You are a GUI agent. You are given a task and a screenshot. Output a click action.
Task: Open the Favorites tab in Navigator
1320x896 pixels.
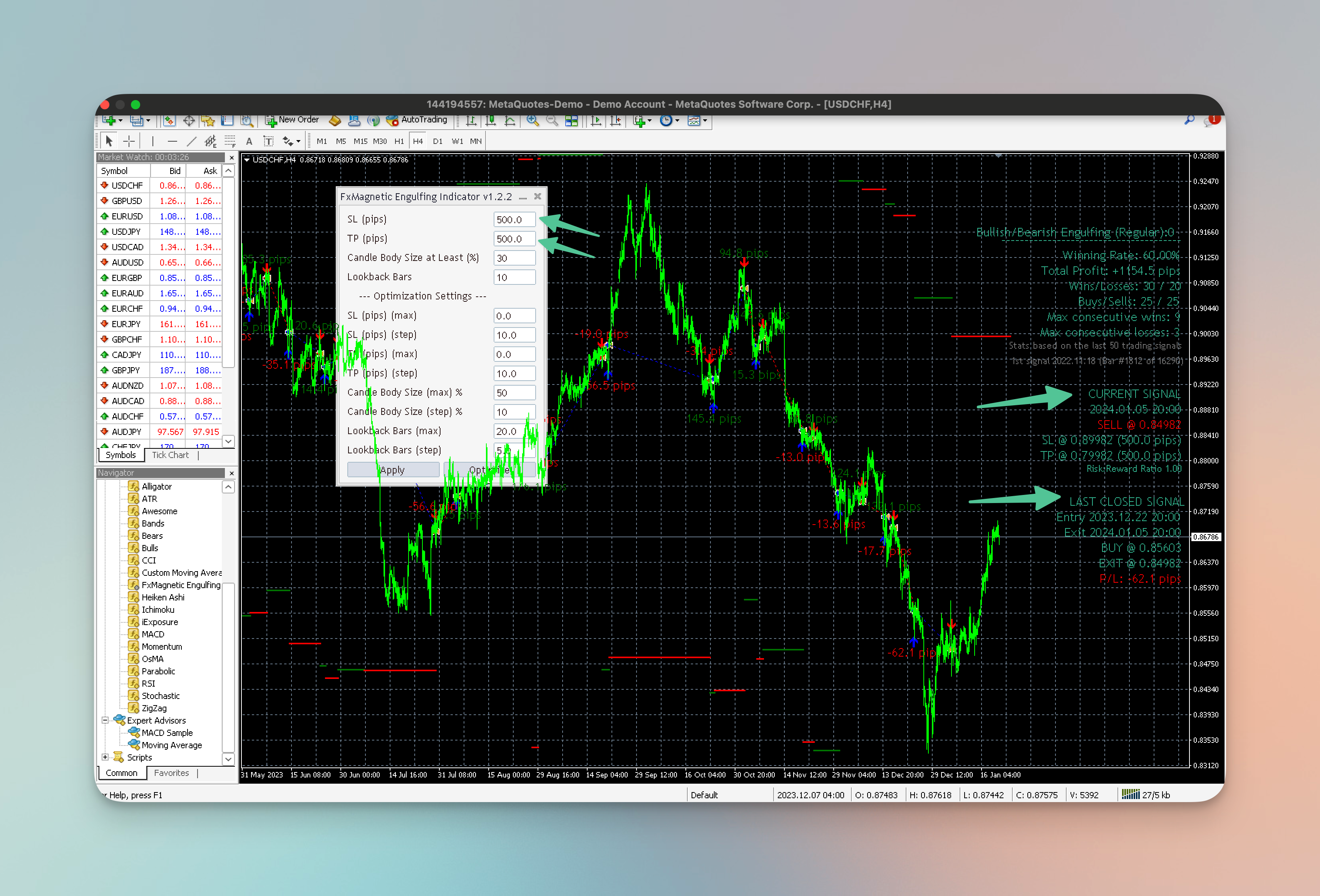(x=171, y=773)
